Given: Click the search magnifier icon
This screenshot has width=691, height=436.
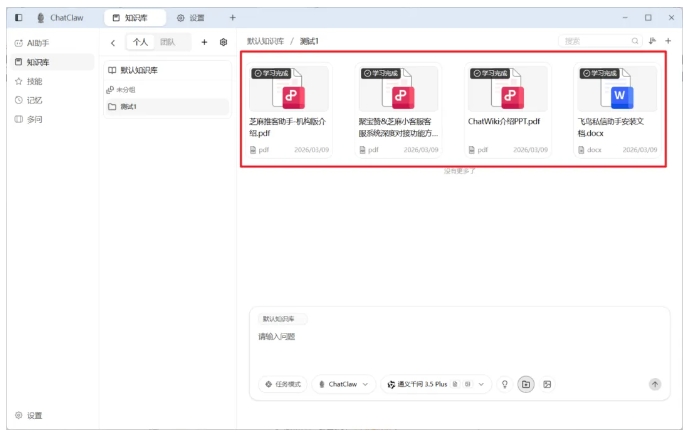Looking at the screenshot, I should pyautogui.click(x=635, y=41).
